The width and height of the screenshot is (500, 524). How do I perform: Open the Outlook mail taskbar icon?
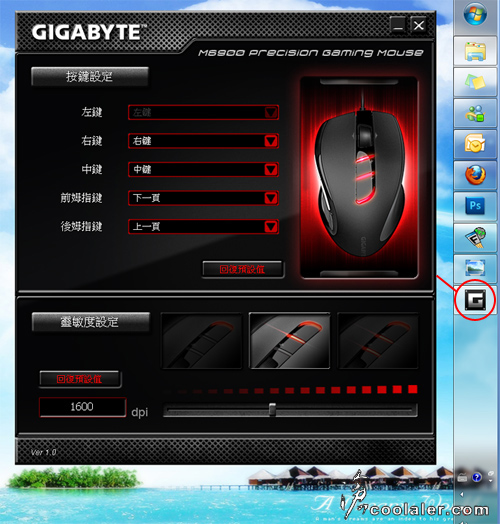[x=475, y=144]
